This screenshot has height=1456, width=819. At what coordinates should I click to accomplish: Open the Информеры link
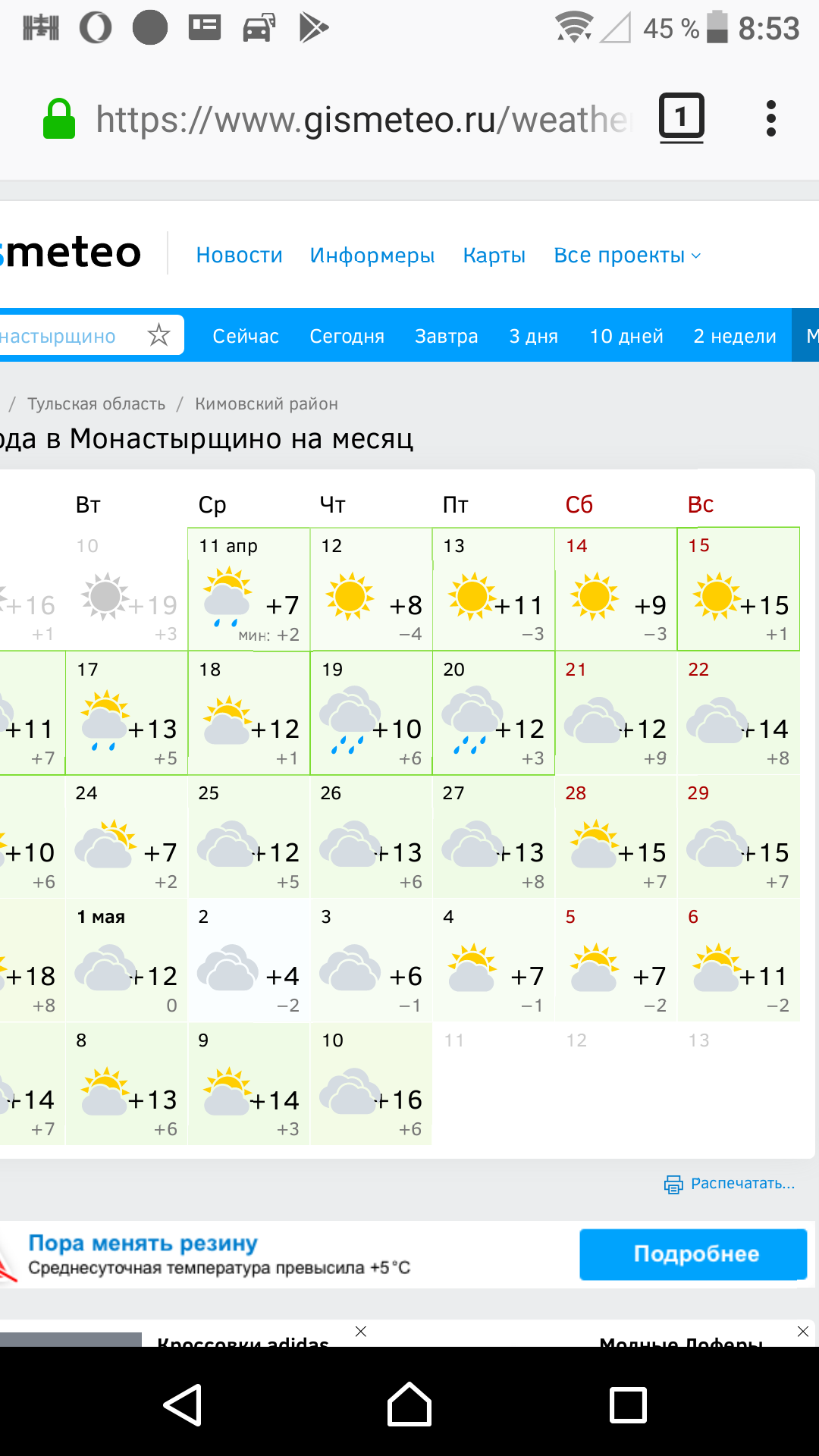[372, 256]
